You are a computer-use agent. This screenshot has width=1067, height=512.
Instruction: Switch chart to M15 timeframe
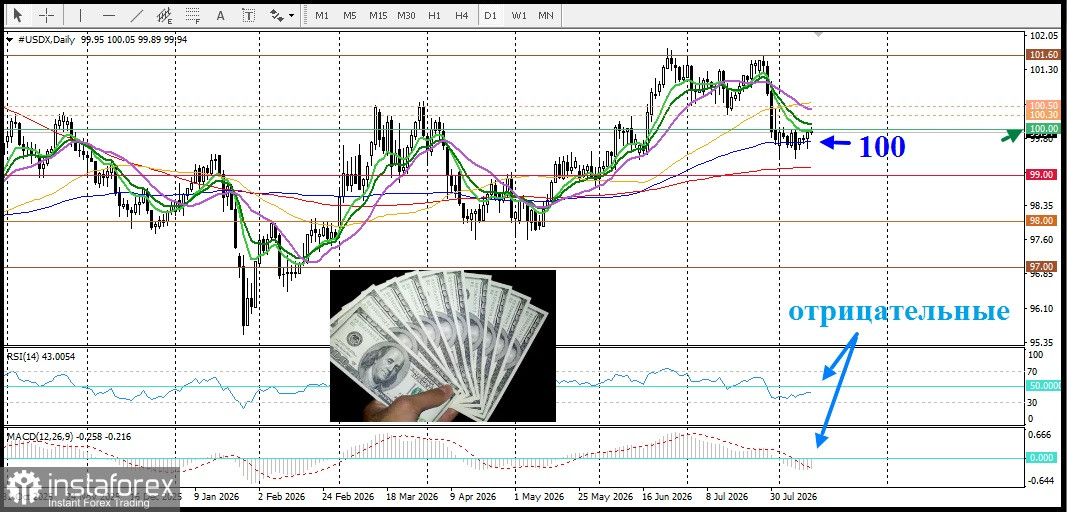coord(378,15)
